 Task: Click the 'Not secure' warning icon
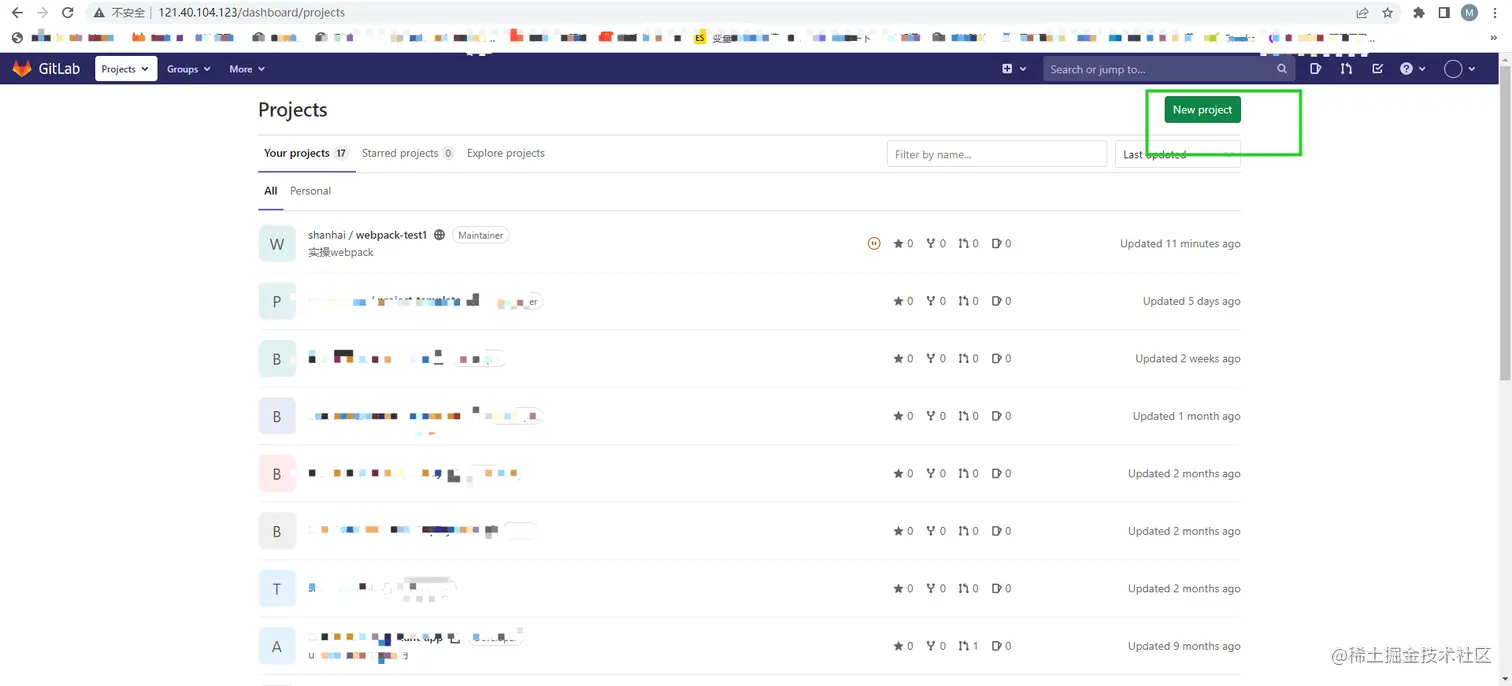pos(99,13)
